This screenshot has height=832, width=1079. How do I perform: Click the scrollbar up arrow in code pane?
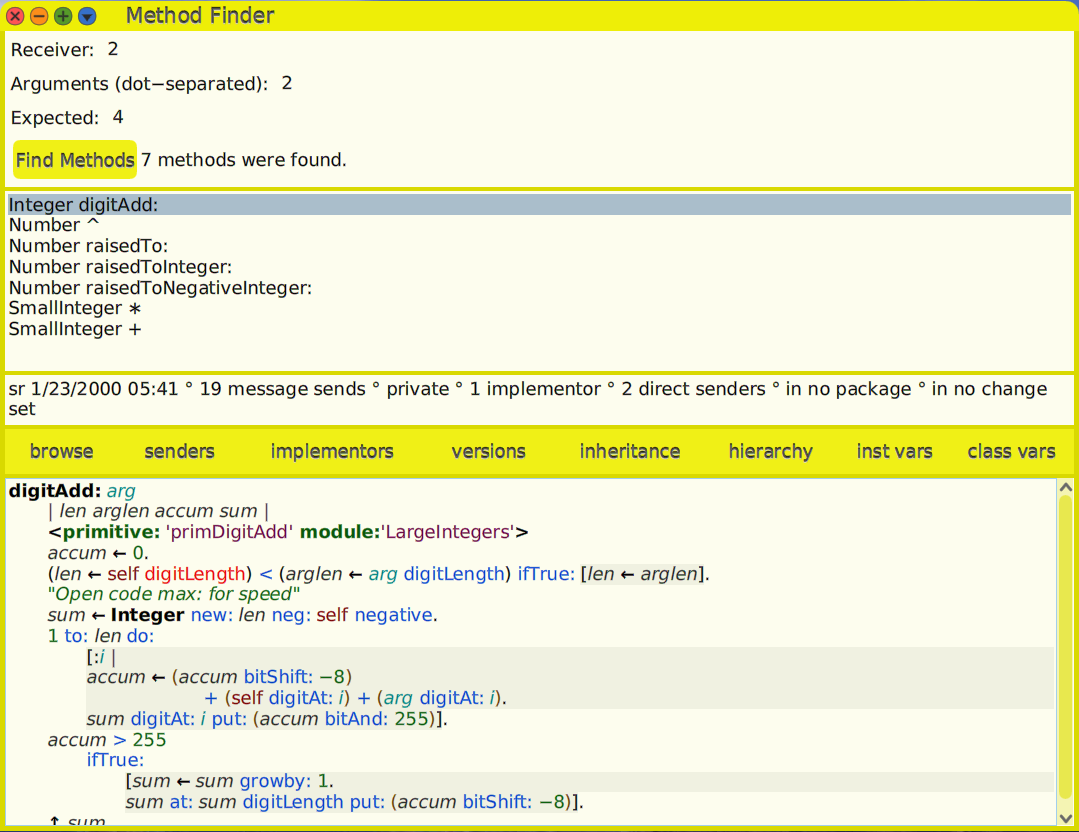(x=1066, y=486)
